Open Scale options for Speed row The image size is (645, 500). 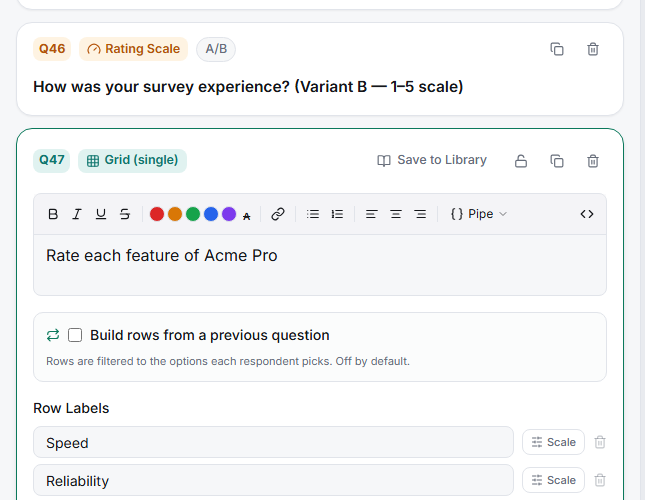pyautogui.click(x=553, y=442)
